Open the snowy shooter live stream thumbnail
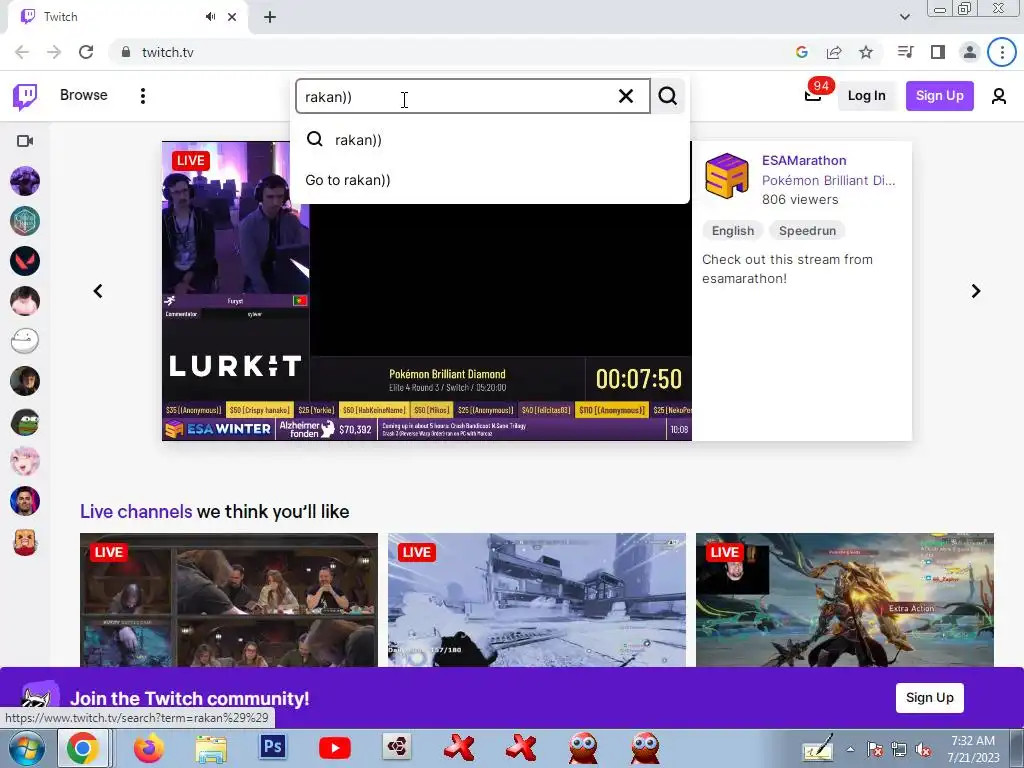This screenshot has height=768, width=1024. click(537, 600)
